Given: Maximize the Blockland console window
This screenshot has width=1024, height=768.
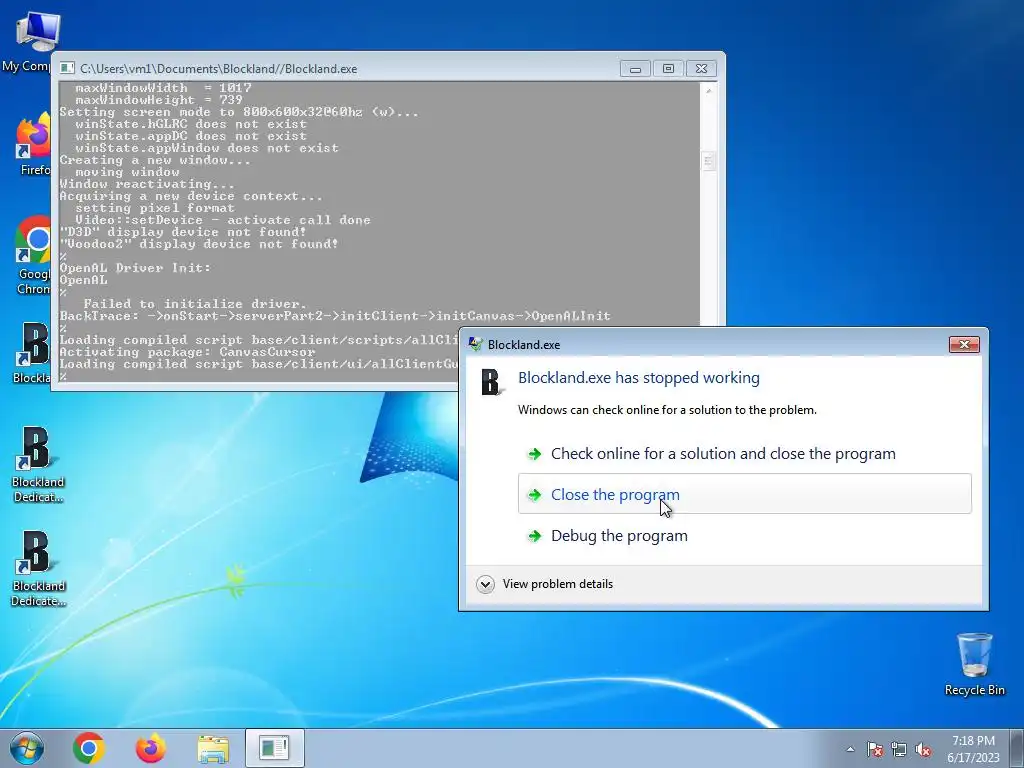Looking at the screenshot, I should coord(668,69).
